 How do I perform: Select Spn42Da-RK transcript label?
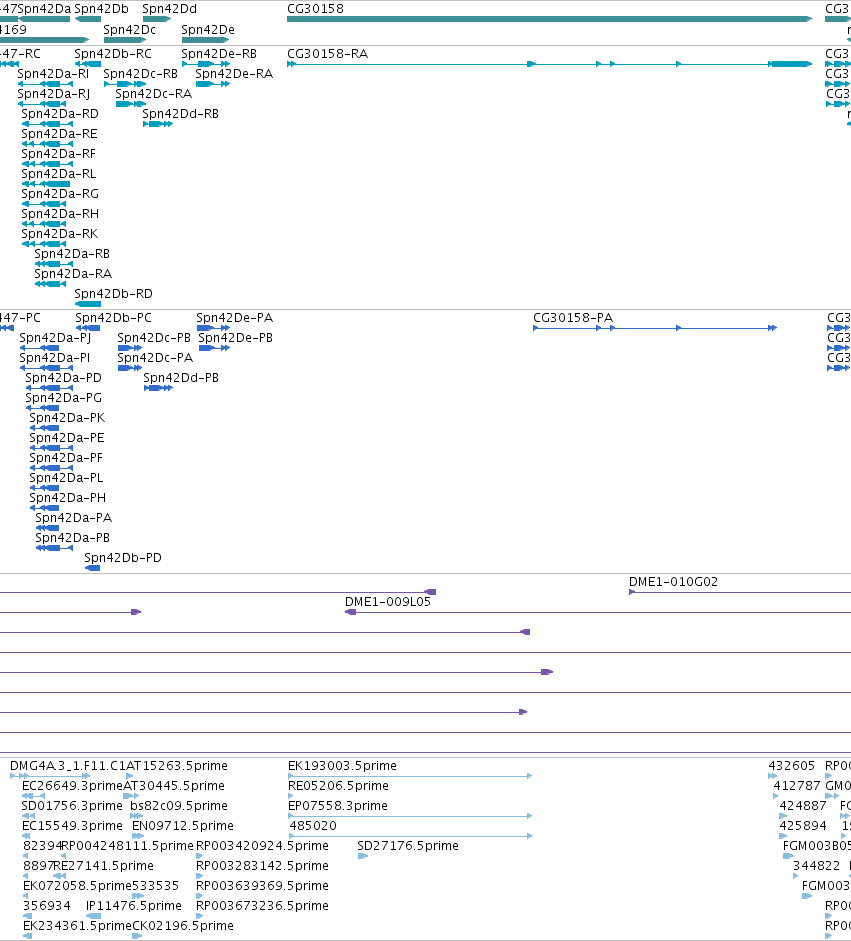tap(60, 234)
